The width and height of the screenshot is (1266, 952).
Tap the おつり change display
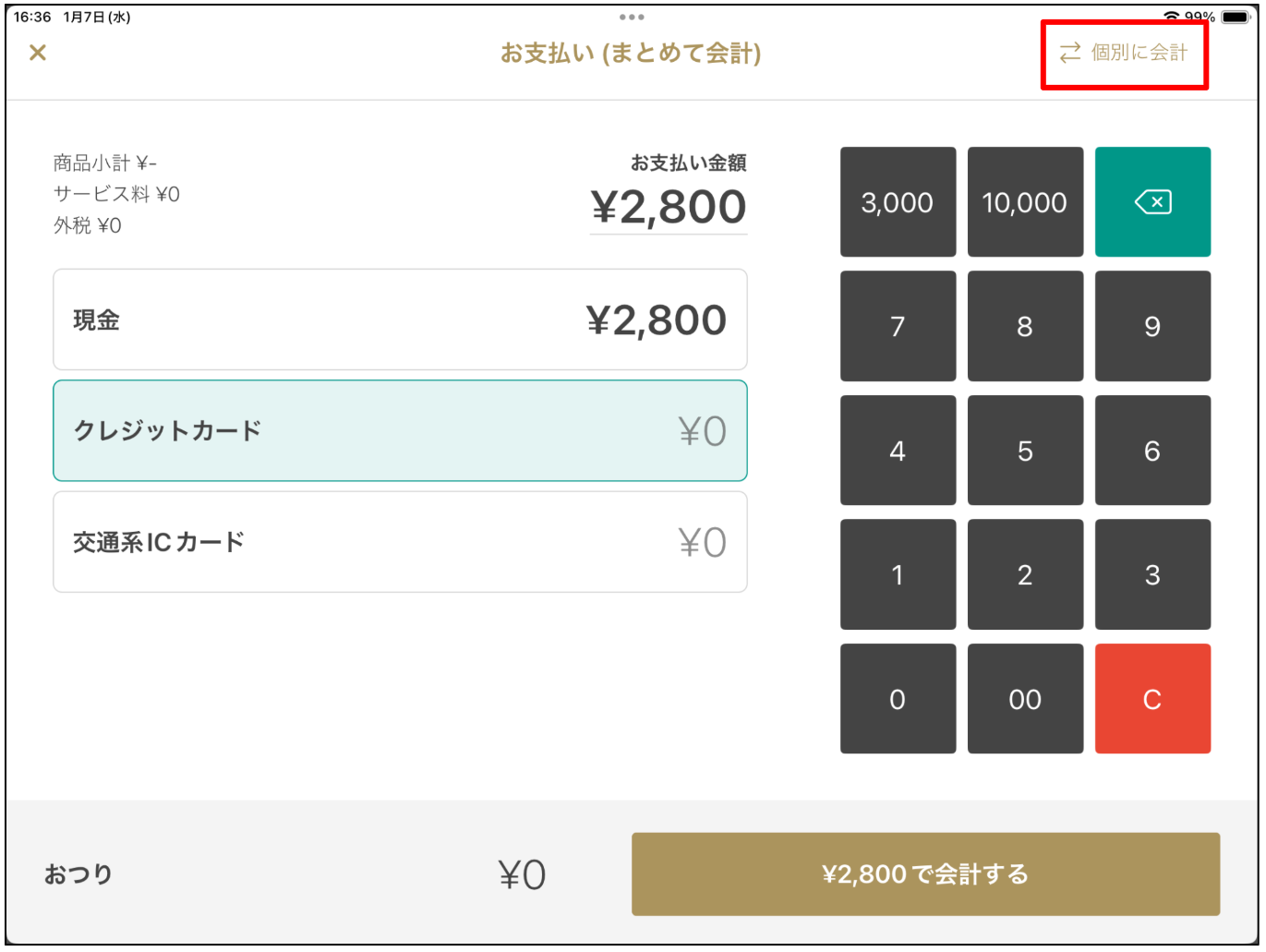point(79,874)
